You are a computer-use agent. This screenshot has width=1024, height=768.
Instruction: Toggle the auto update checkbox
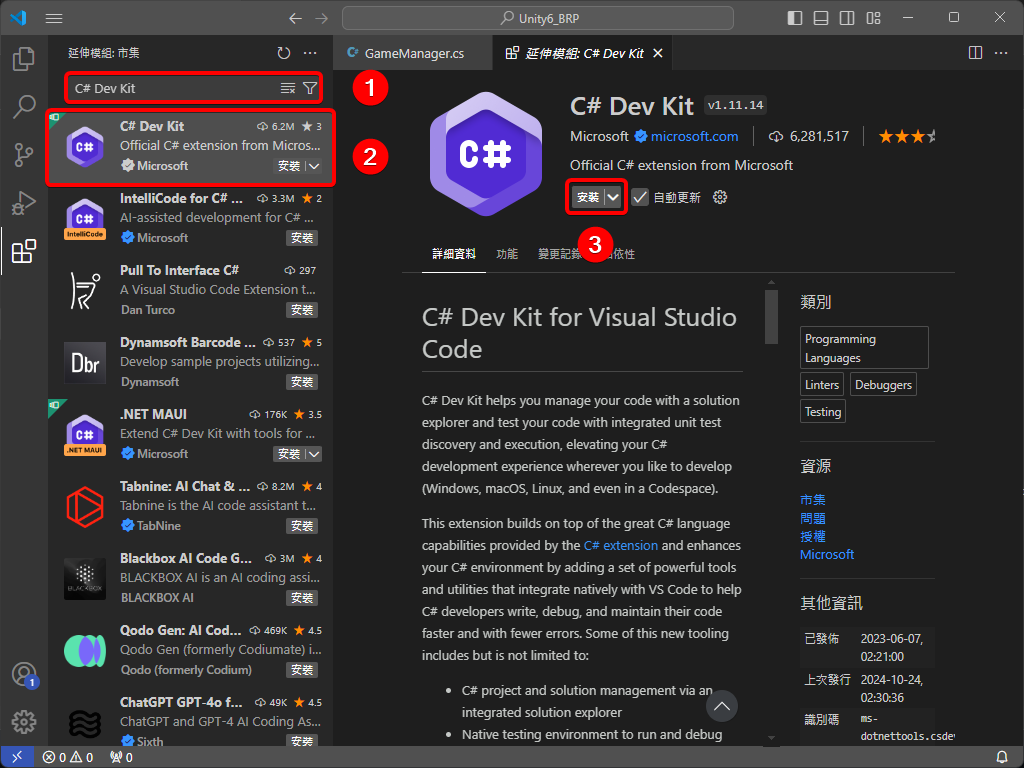tap(640, 197)
